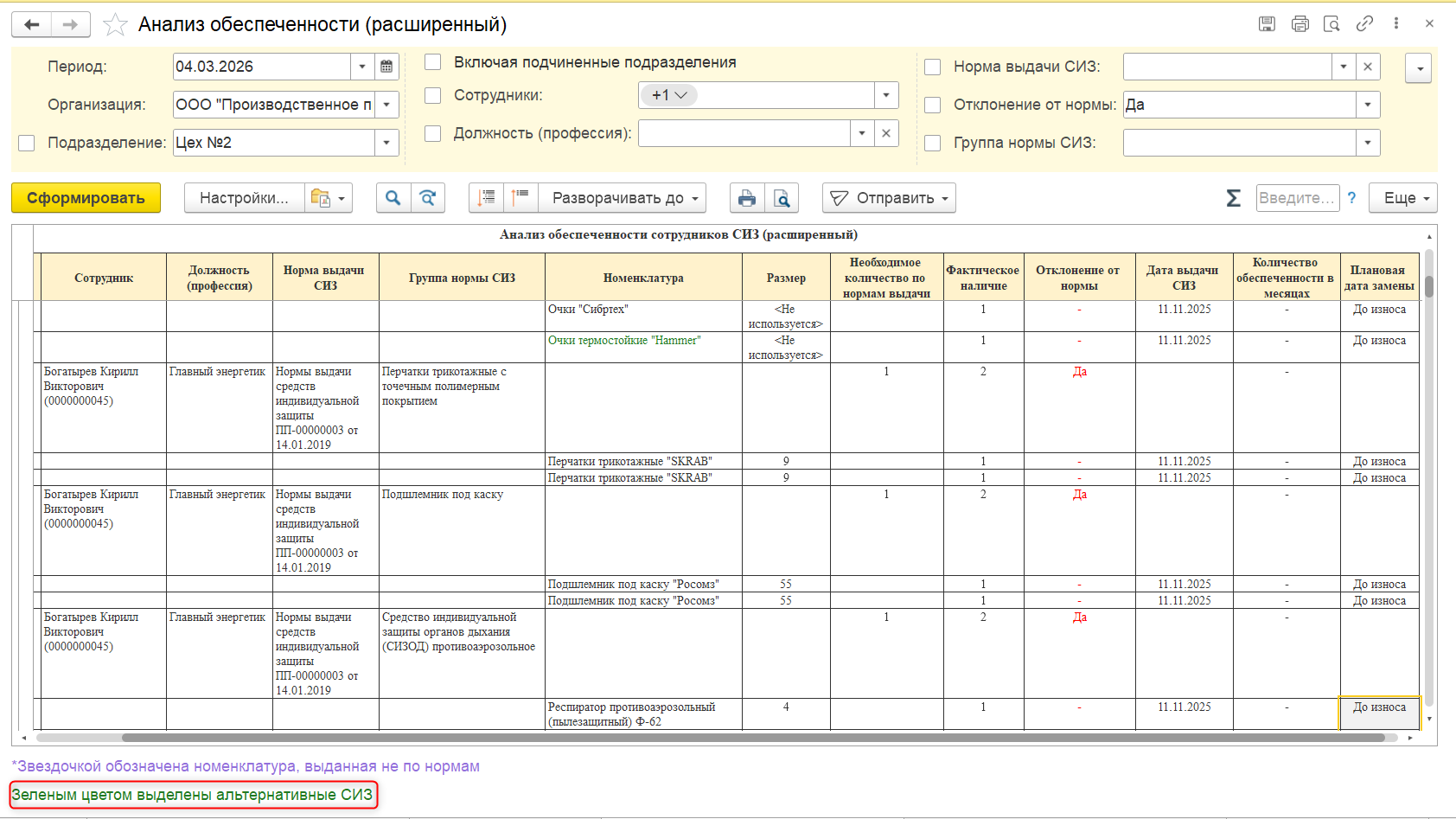Viewport: 1456px width, 819px height.
Task: Open the Отправить menu
Action: coord(889,198)
